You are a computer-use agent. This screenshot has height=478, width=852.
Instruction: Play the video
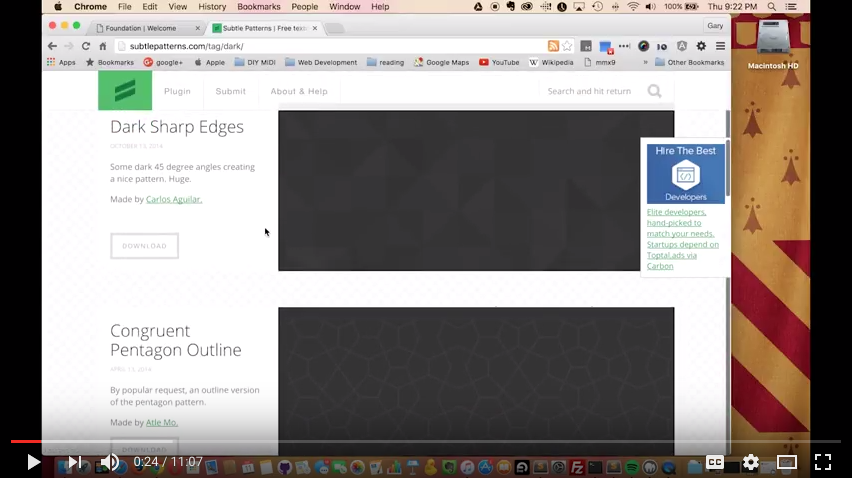33,462
